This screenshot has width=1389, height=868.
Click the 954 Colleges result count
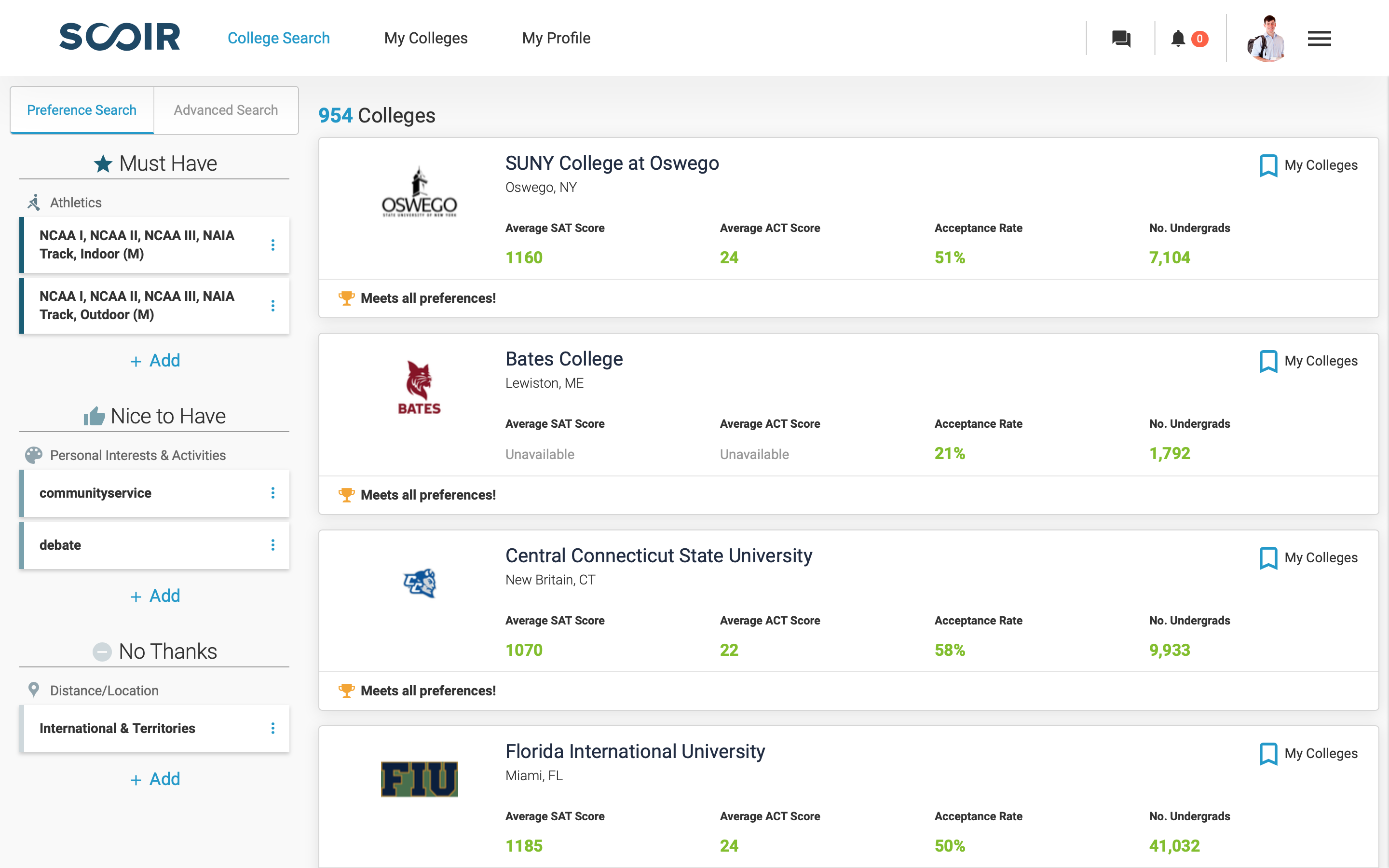[377, 115]
